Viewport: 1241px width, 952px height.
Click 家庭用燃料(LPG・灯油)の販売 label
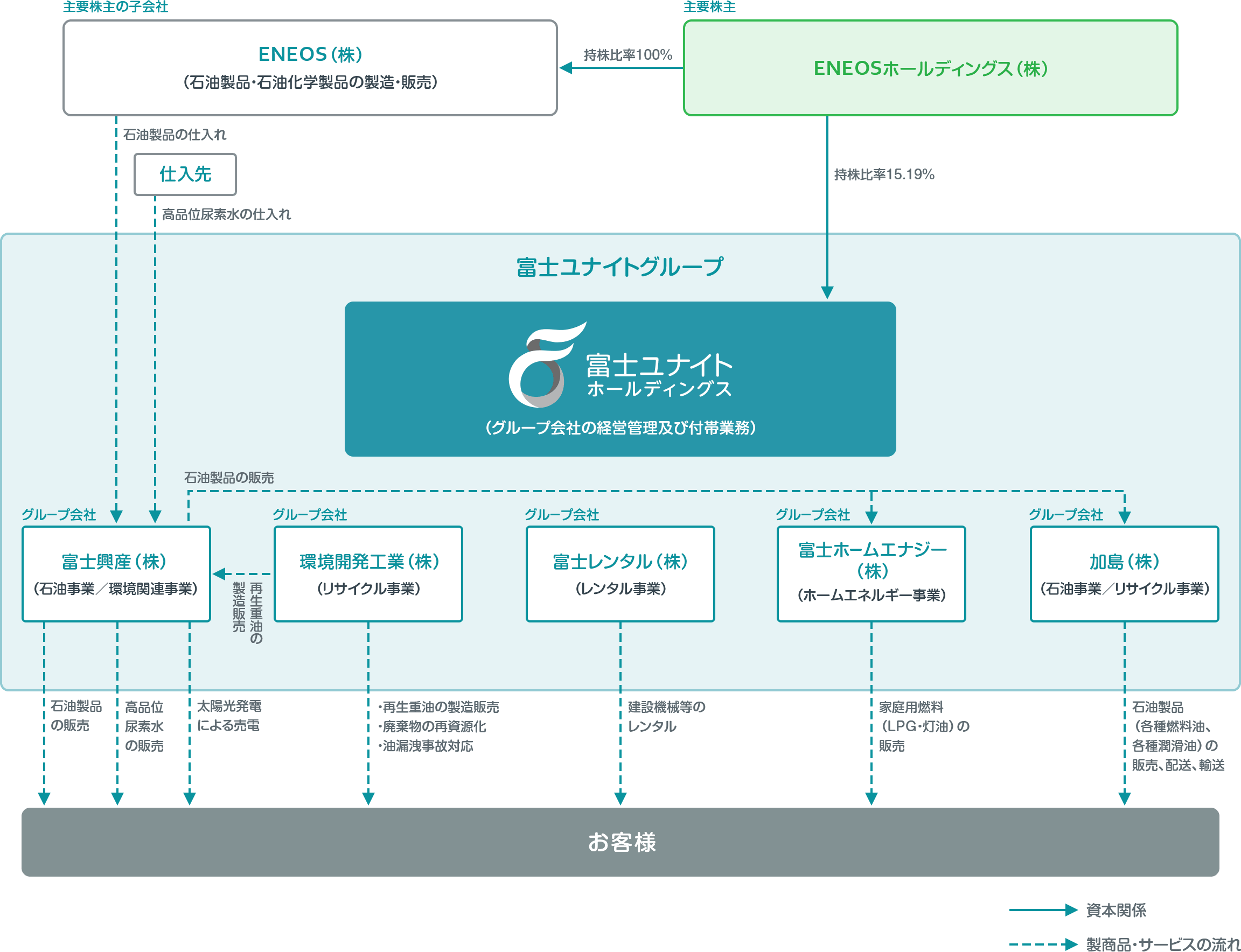tap(924, 726)
